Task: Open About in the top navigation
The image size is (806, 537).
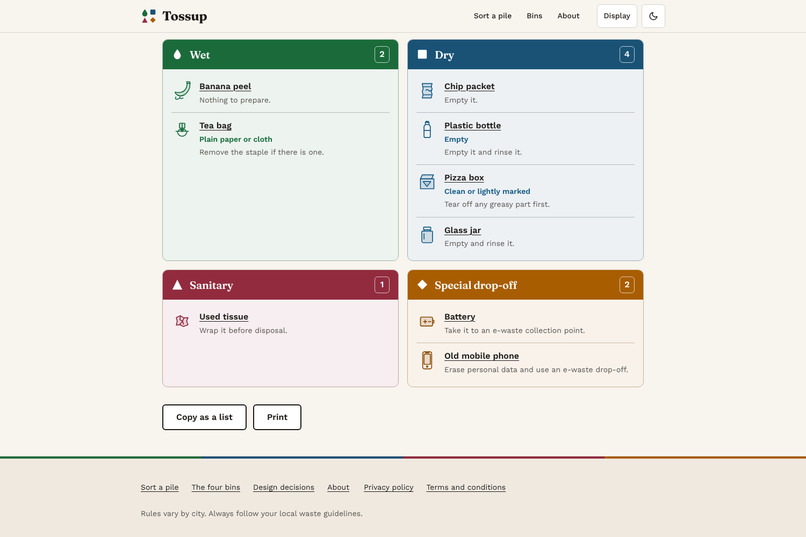Action: click(x=568, y=16)
